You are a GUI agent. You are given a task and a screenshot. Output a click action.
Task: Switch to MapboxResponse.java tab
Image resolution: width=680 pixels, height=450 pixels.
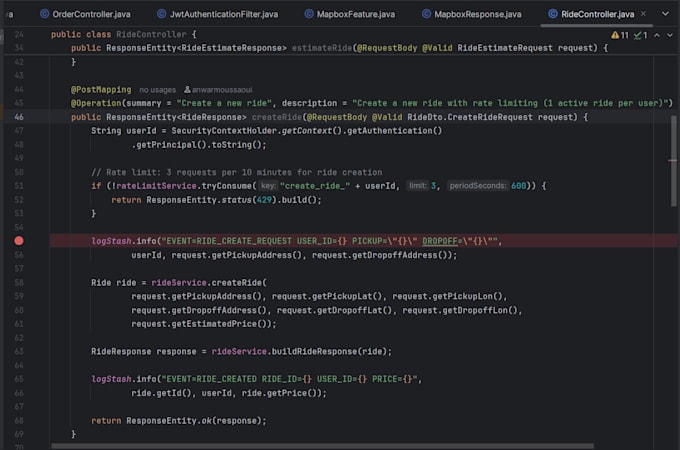[471, 14]
